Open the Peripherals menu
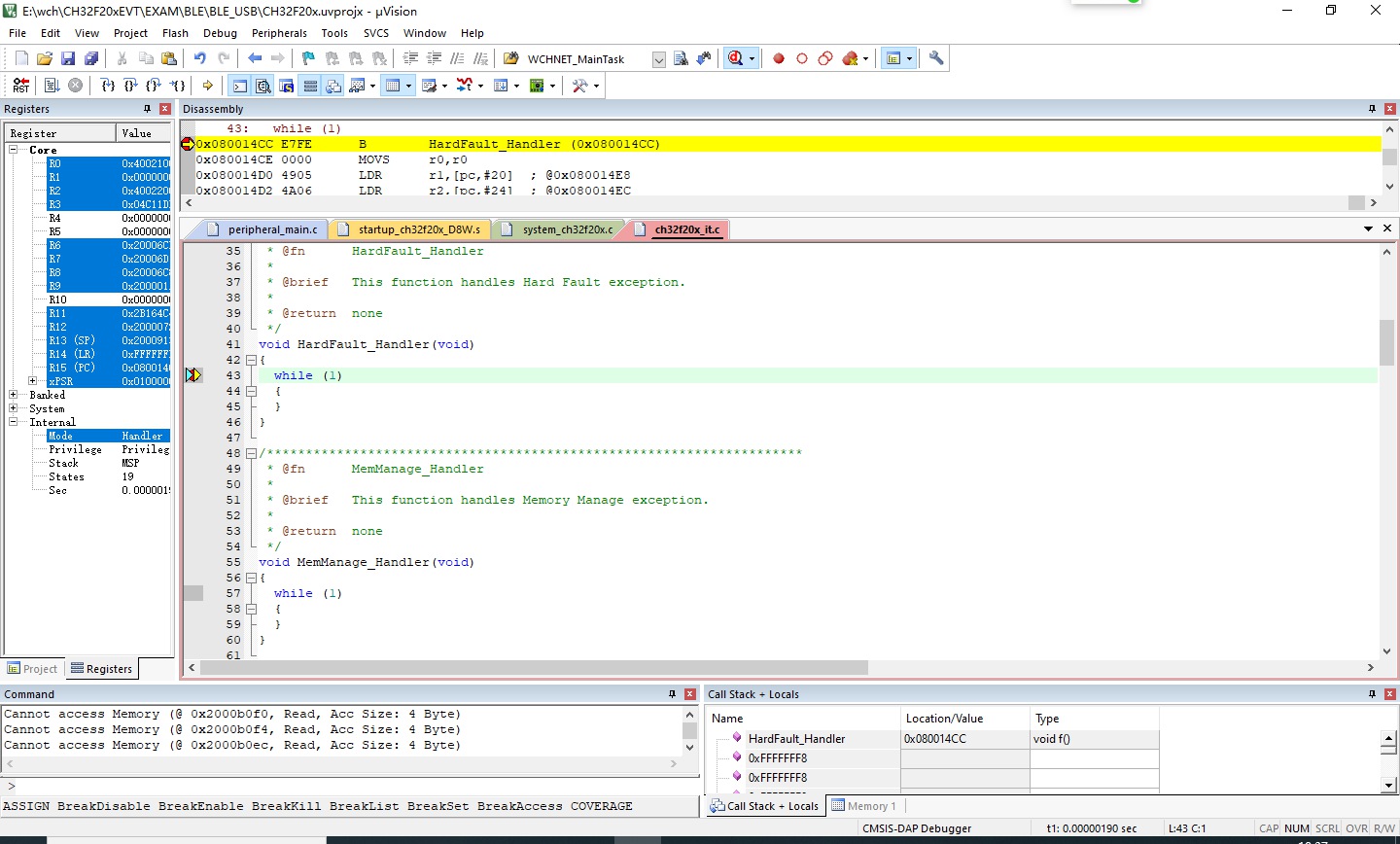Image resolution: width=1400 pixels, height=844 pixels. pyautogui.click(x=279, y=33)
